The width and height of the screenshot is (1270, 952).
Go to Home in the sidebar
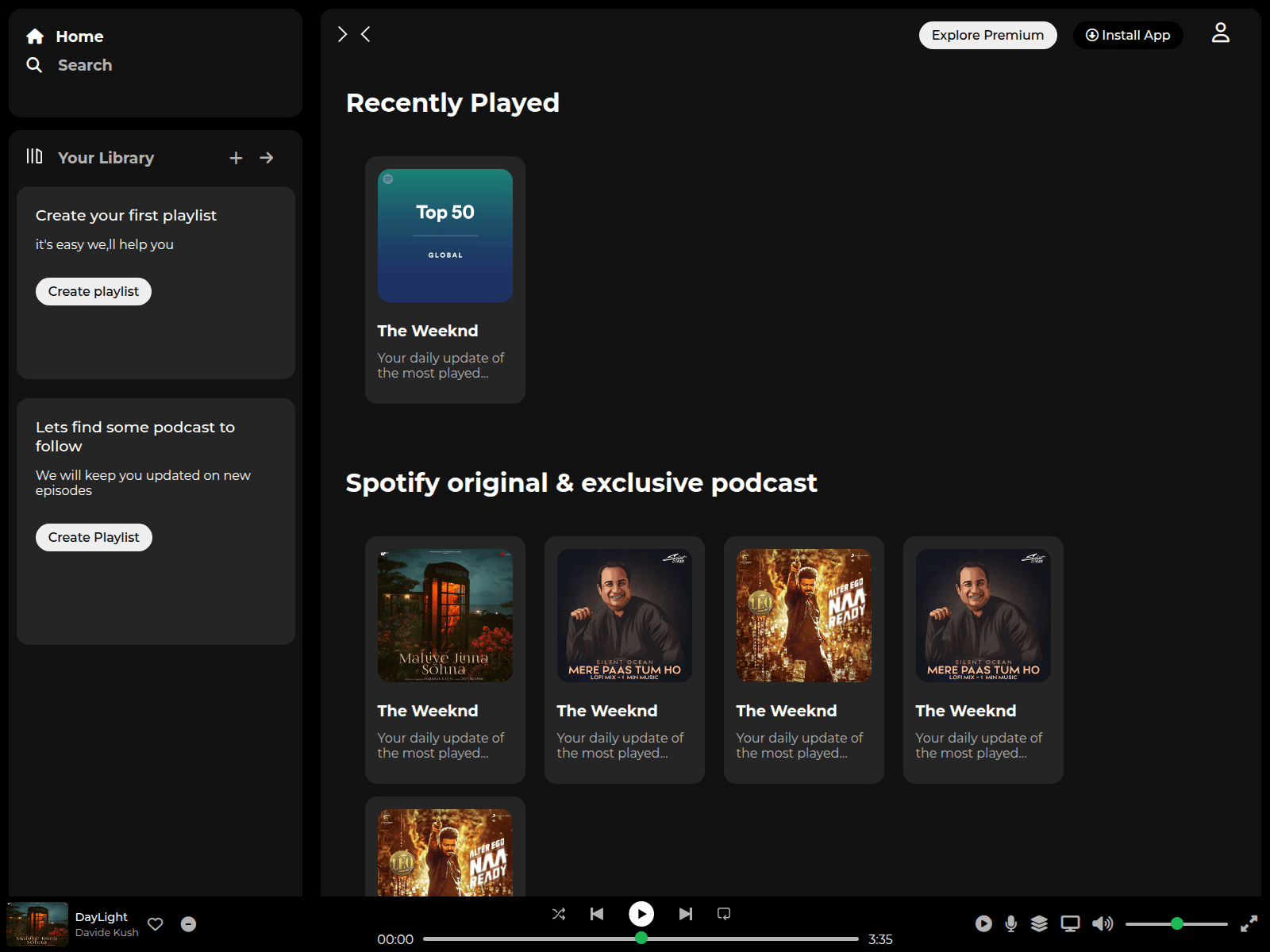[65, 36]
